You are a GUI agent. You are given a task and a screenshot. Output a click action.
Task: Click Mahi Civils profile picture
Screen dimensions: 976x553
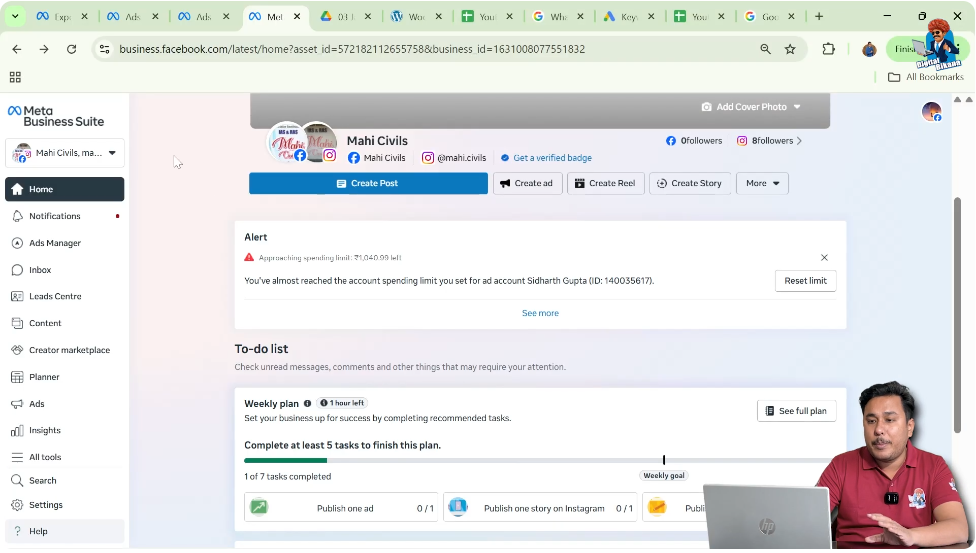pyautogui.click(x=287, y=141)
